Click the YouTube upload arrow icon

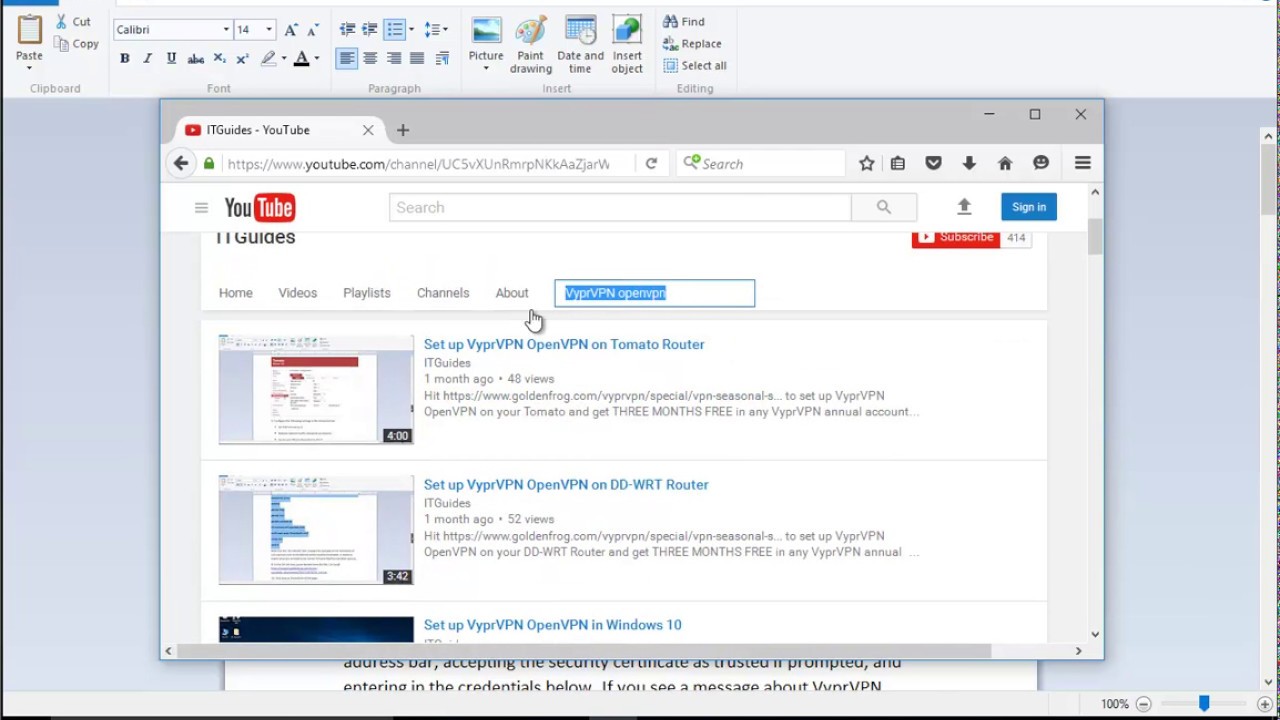pyautogui.click(x=964, y=207)
